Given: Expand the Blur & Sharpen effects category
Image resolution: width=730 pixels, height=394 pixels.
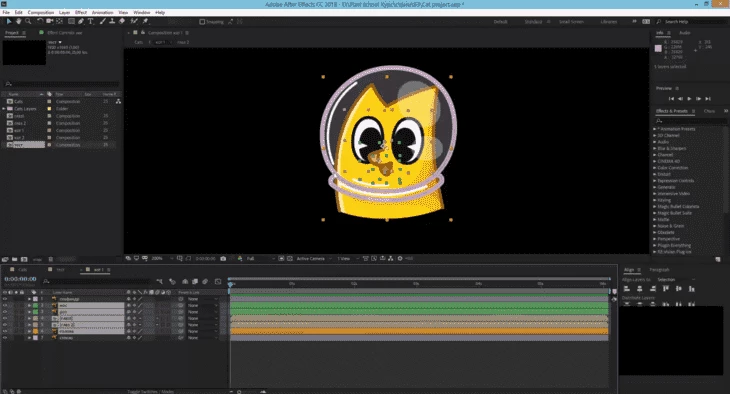Looking at the screenshot, I should point(655,149).
